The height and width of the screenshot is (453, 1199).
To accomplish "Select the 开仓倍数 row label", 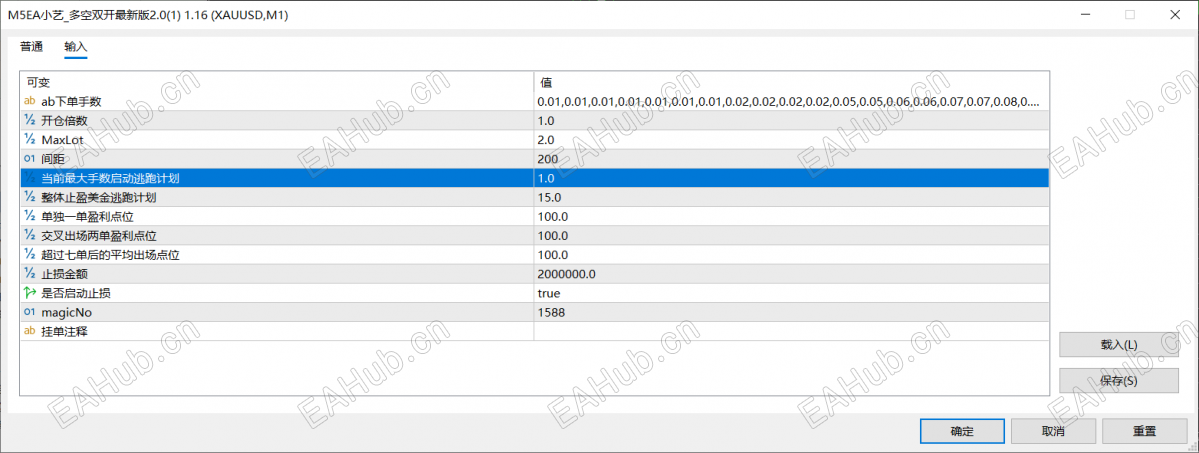I will [64, 121].
